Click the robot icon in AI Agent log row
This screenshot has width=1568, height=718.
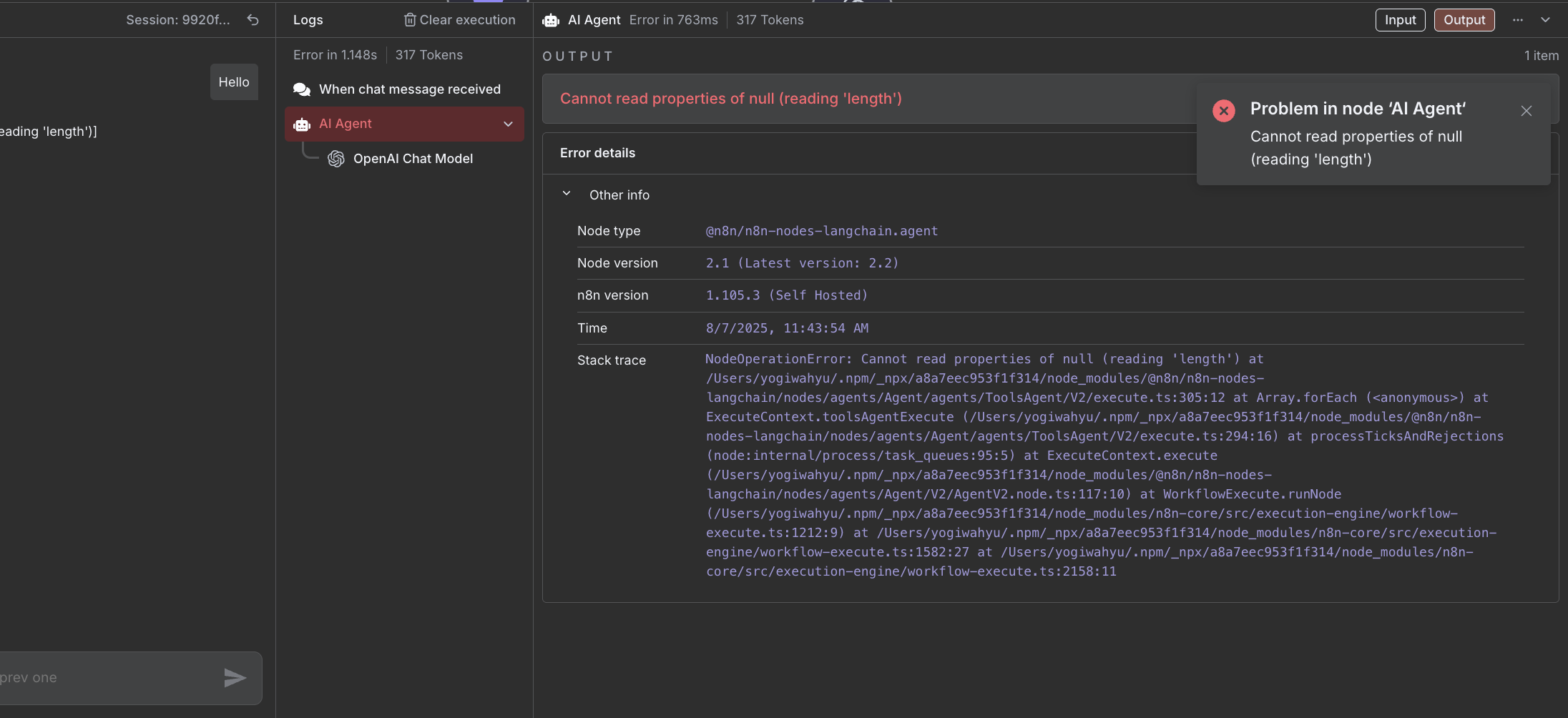point(302,124)
